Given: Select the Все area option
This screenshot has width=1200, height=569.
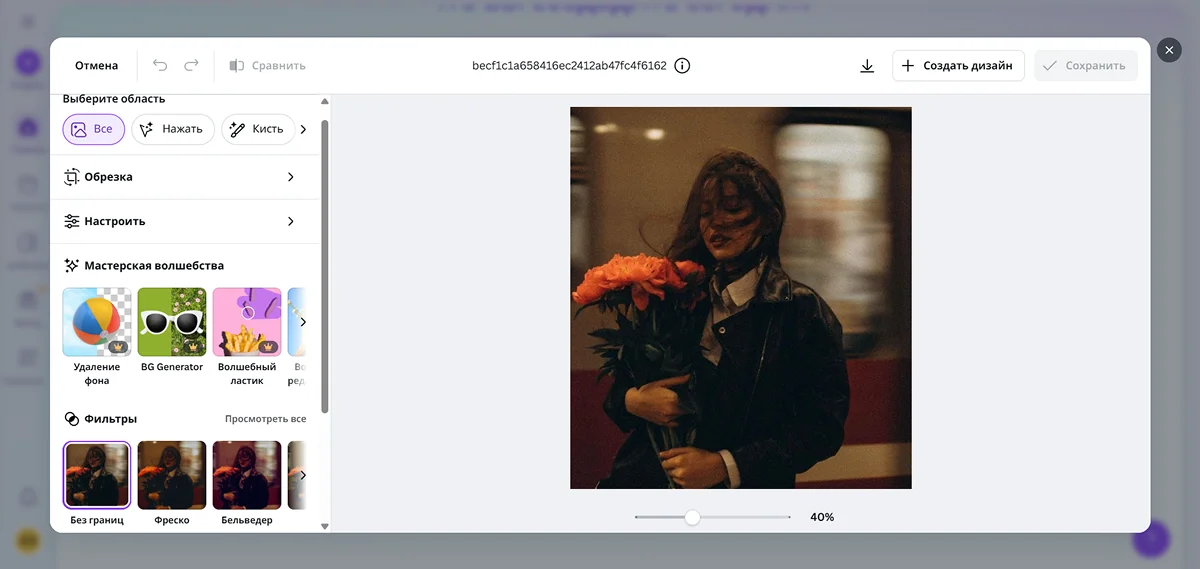Looking at the screenshot, I should pos(93,129).
